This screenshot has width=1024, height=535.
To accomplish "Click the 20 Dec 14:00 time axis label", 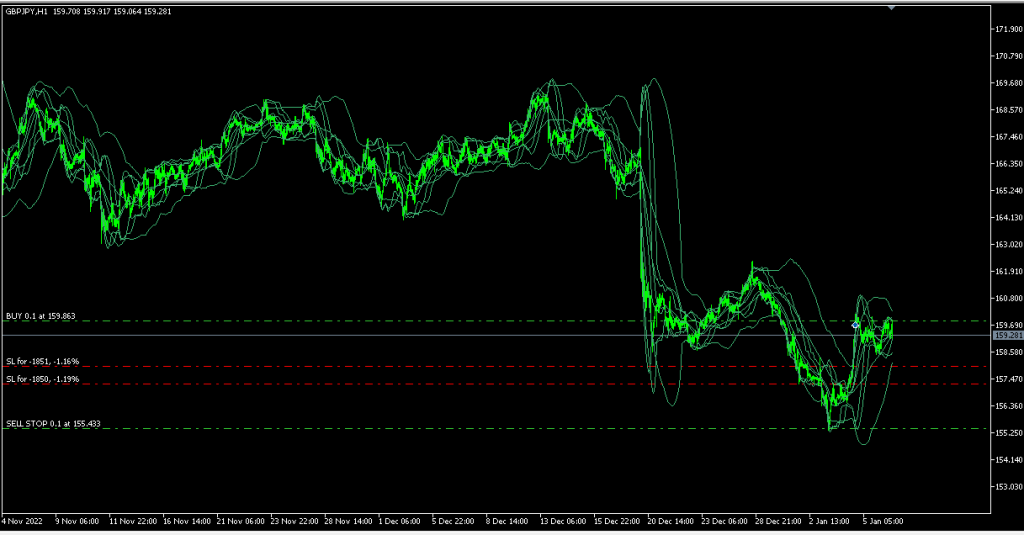I will click(668, 521).
